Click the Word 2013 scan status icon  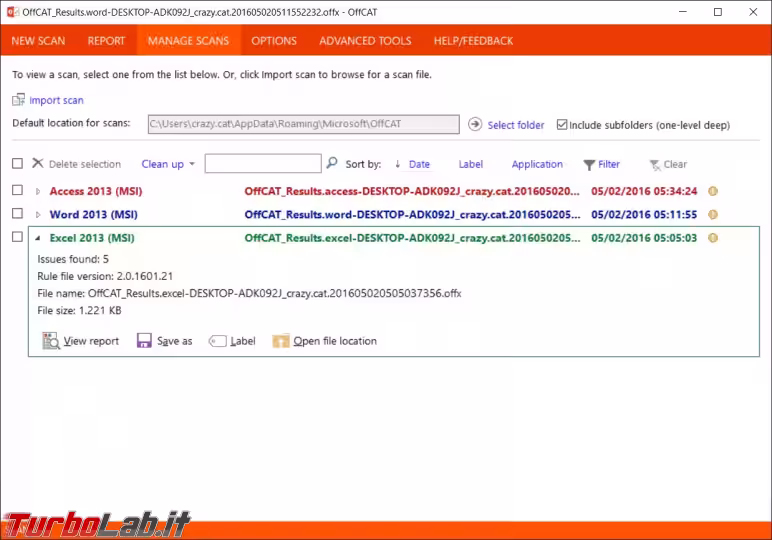(x=712, y=215)
